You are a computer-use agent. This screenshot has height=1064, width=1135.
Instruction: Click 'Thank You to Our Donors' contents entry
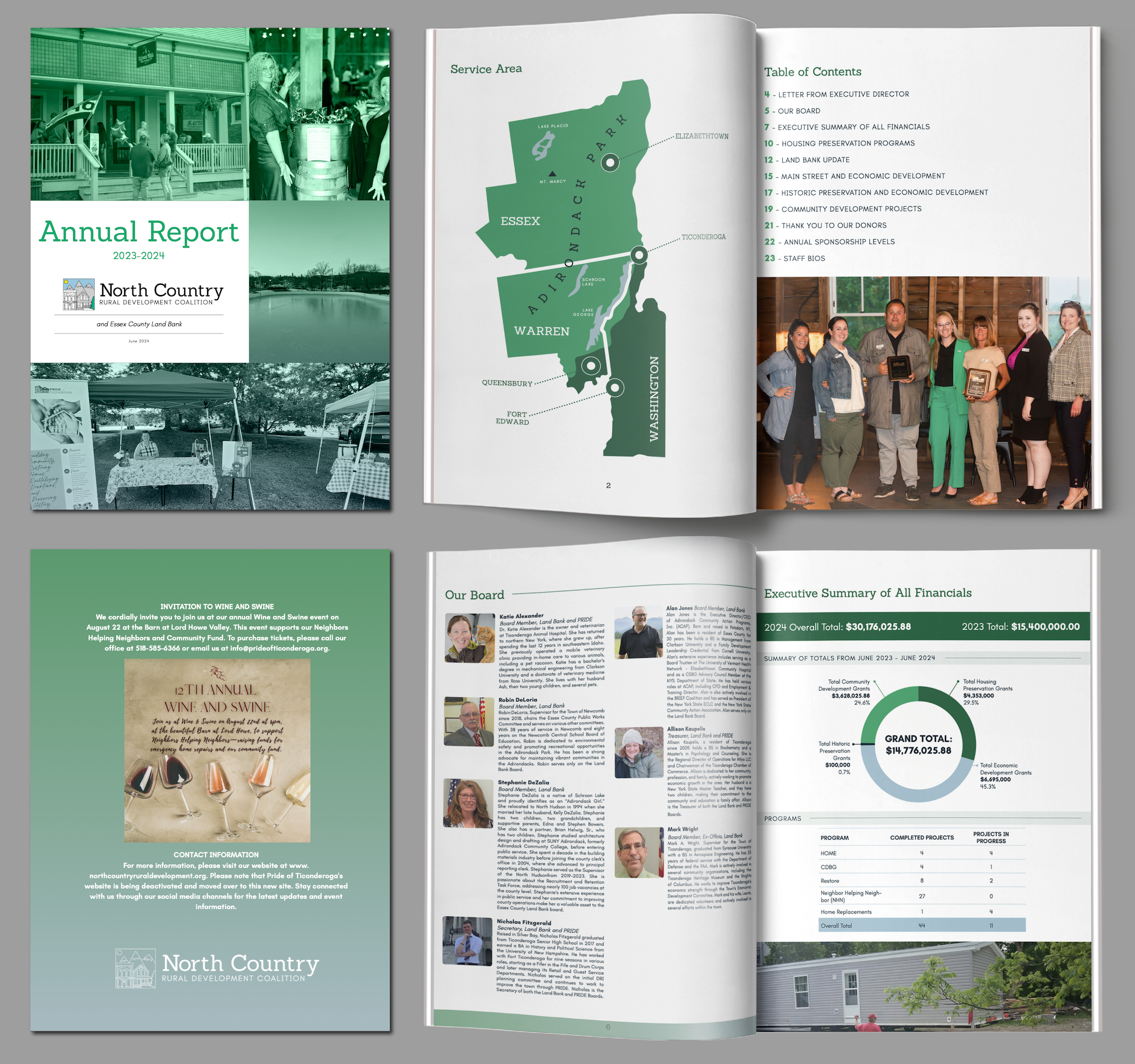[x=825, y=226]
